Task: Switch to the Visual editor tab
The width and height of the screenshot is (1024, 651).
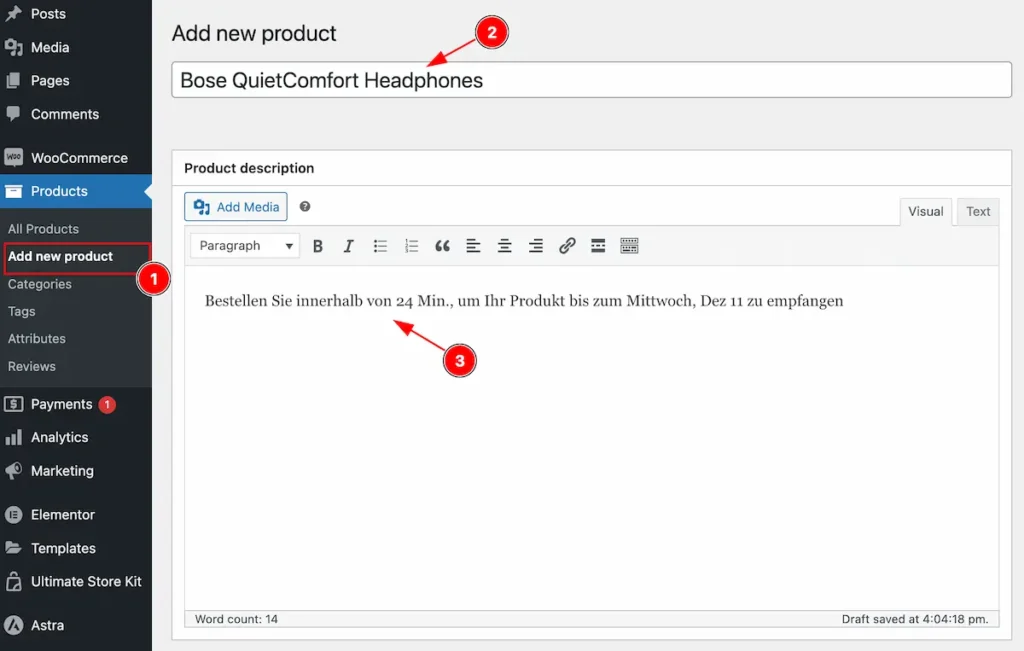Action: tap(925, 212)
